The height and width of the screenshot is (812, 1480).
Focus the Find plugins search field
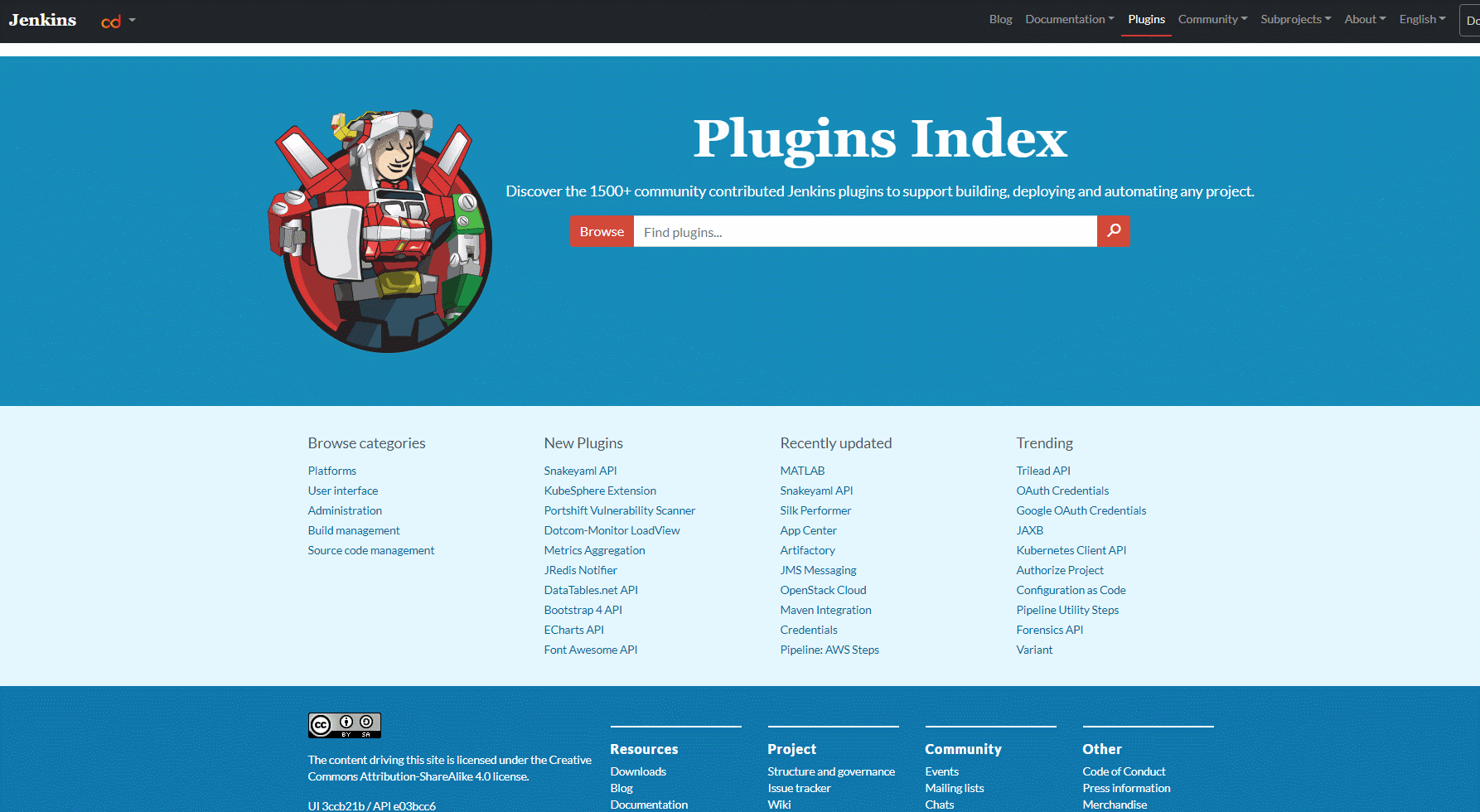point(865,231)
